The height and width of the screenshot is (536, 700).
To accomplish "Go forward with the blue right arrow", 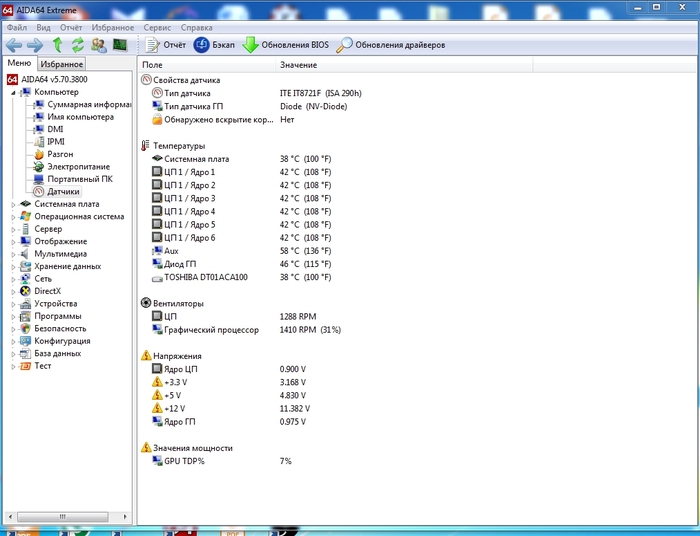I will click(35, 45).
